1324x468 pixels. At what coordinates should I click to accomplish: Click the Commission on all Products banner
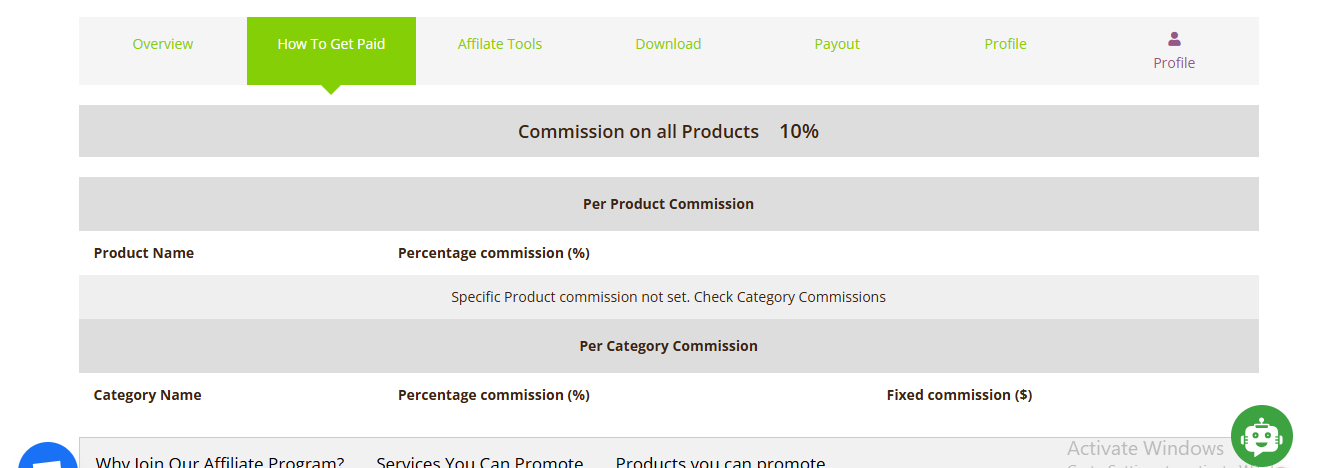pyautogui.click(x=668, y=131)
